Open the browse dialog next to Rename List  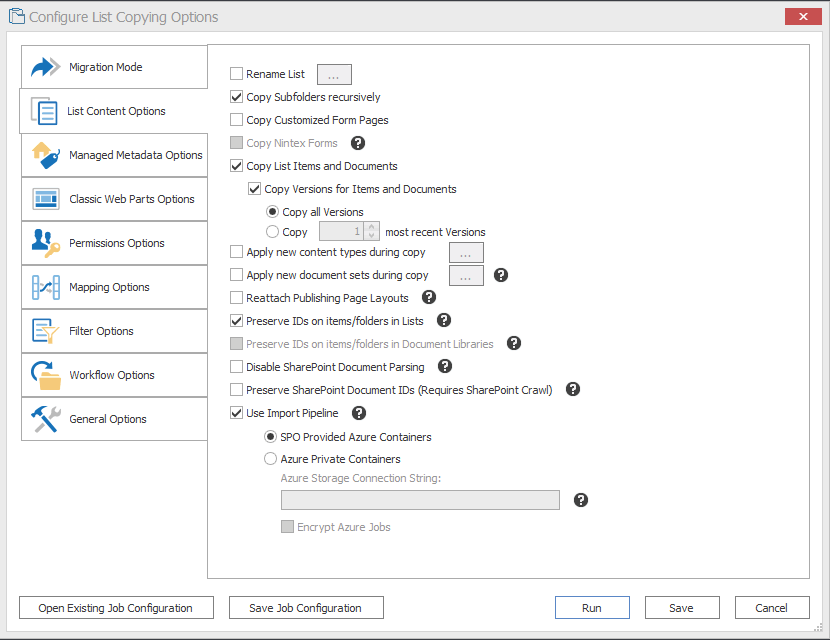333,74
